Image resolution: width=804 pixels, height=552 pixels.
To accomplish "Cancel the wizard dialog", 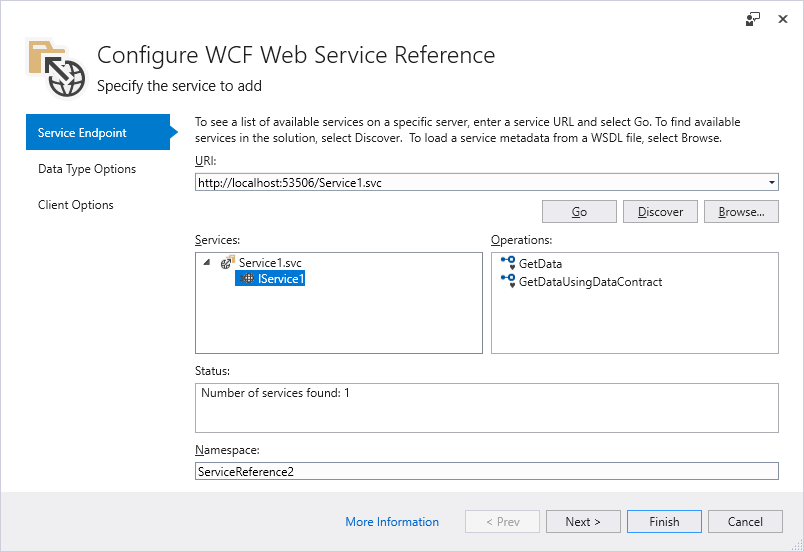I will [x=745, y=522].
